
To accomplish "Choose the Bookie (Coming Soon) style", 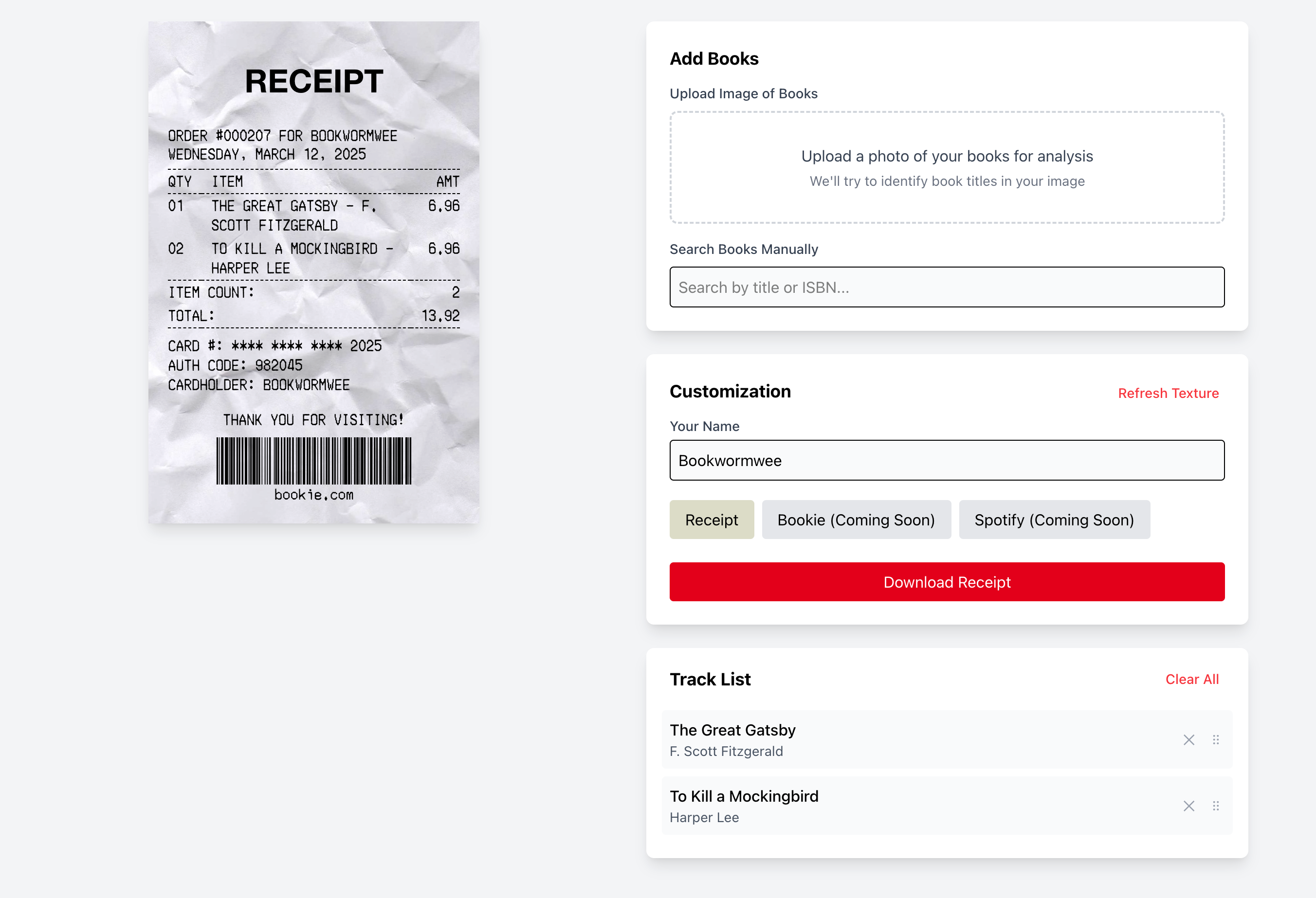I will [856, 520].
